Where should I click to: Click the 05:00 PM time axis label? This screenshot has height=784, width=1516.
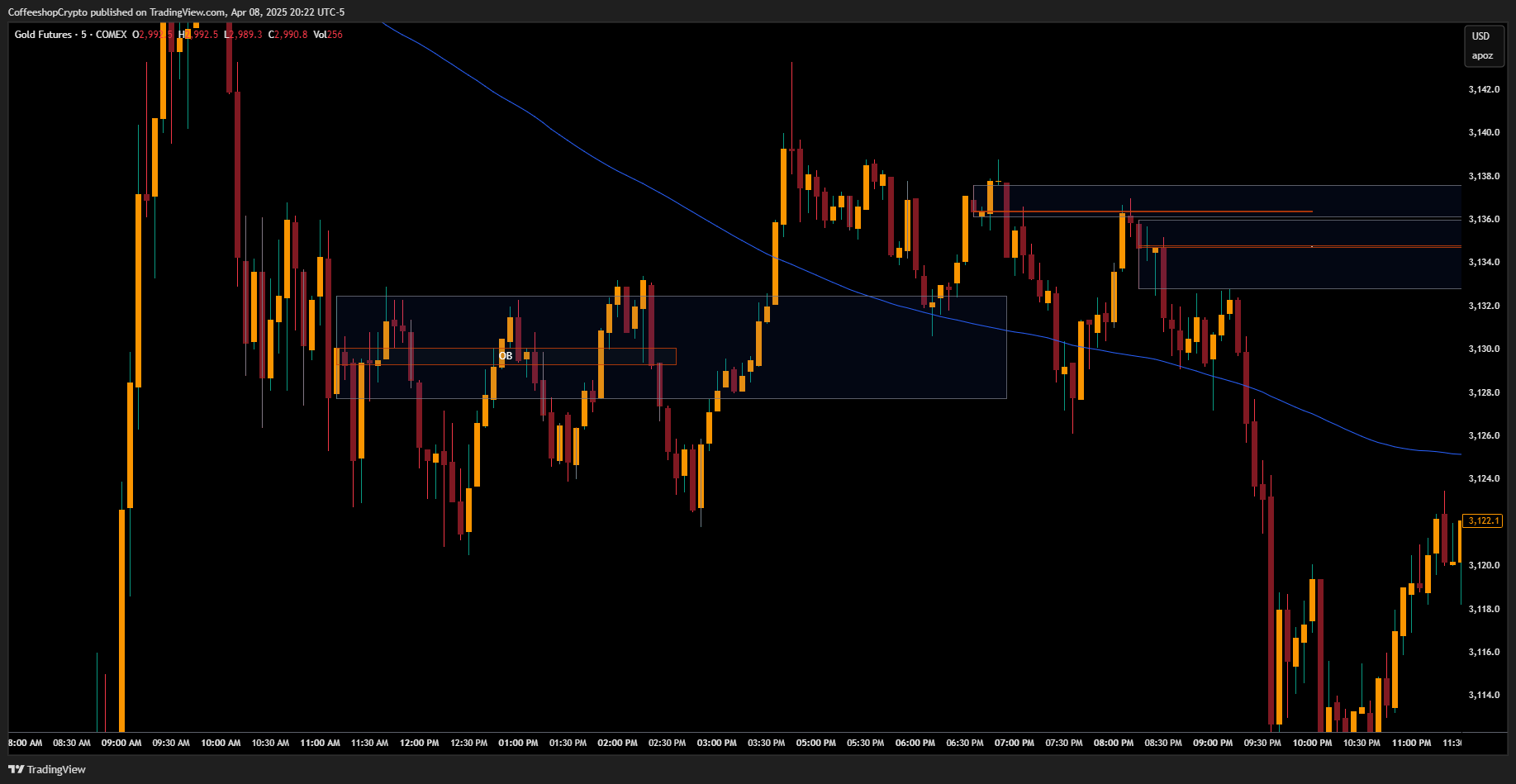[816, 743]
